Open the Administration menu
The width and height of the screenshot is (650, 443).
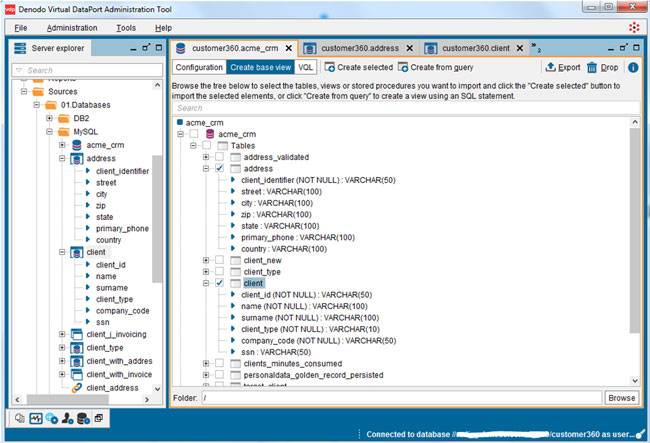pos(72,28)
